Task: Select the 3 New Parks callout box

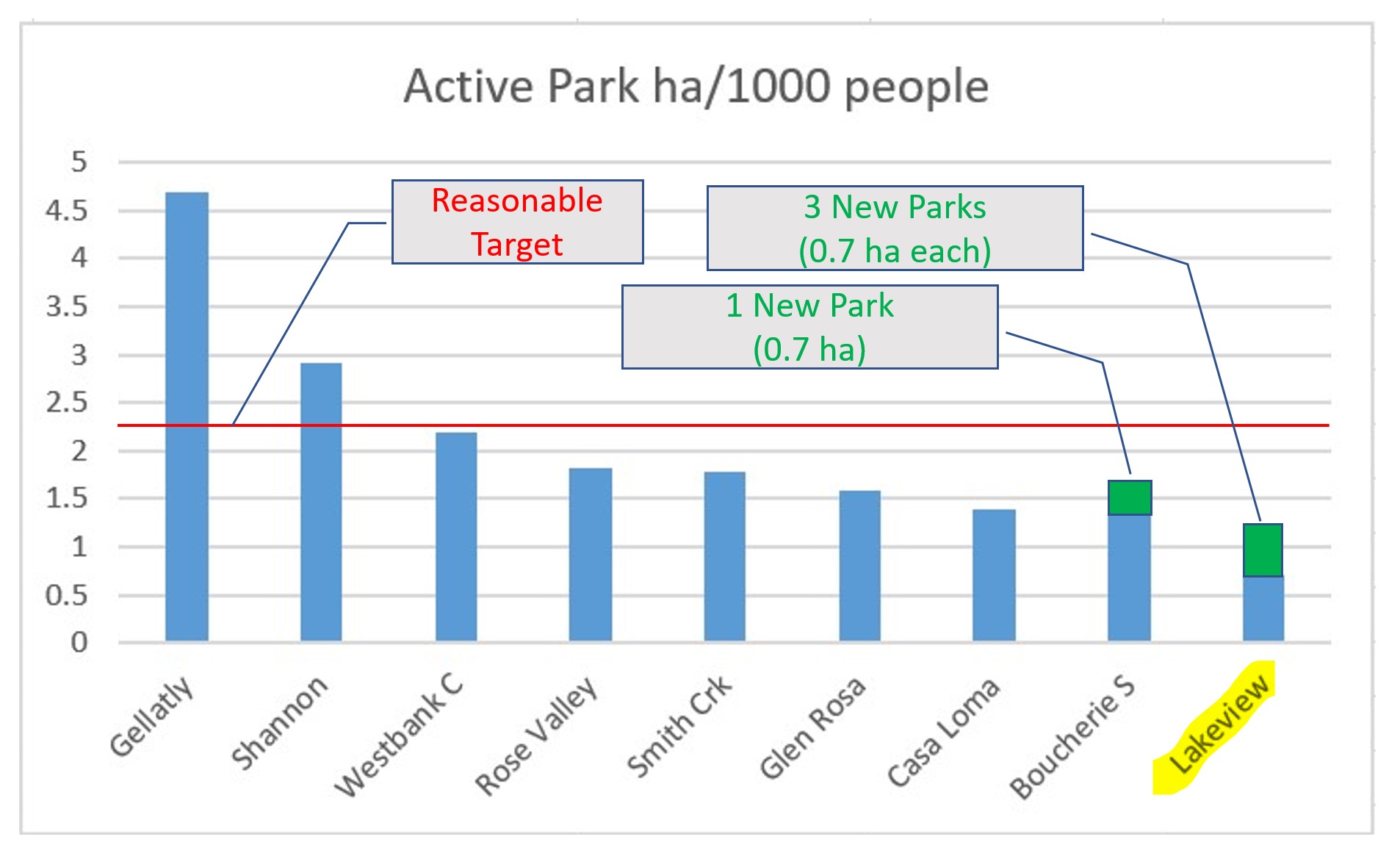Action: point(894,229)
